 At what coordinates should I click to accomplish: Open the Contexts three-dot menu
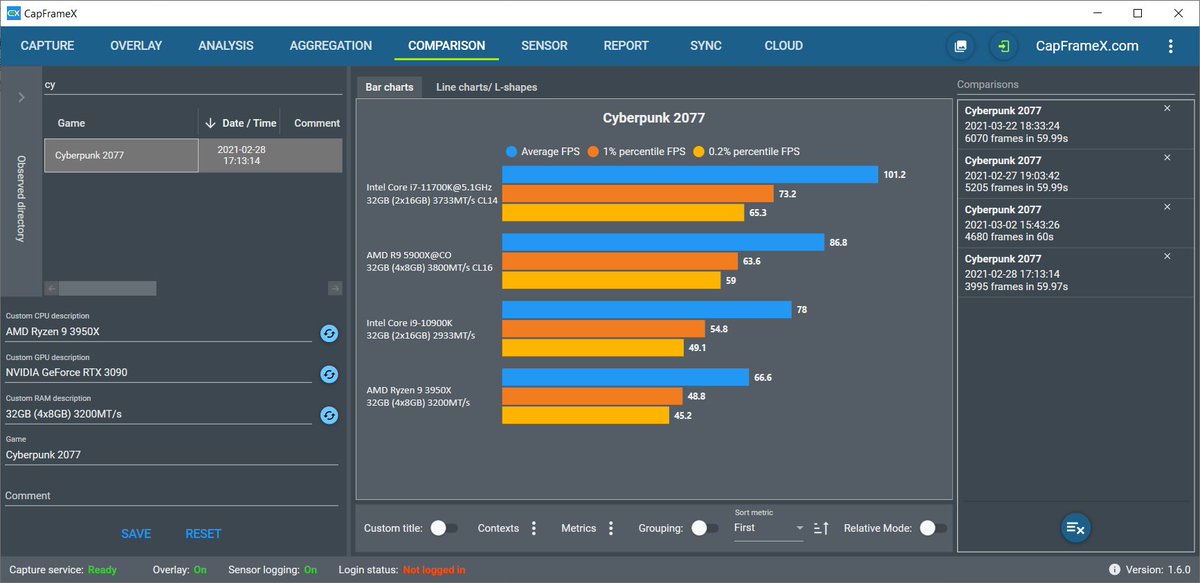point(534,528)
